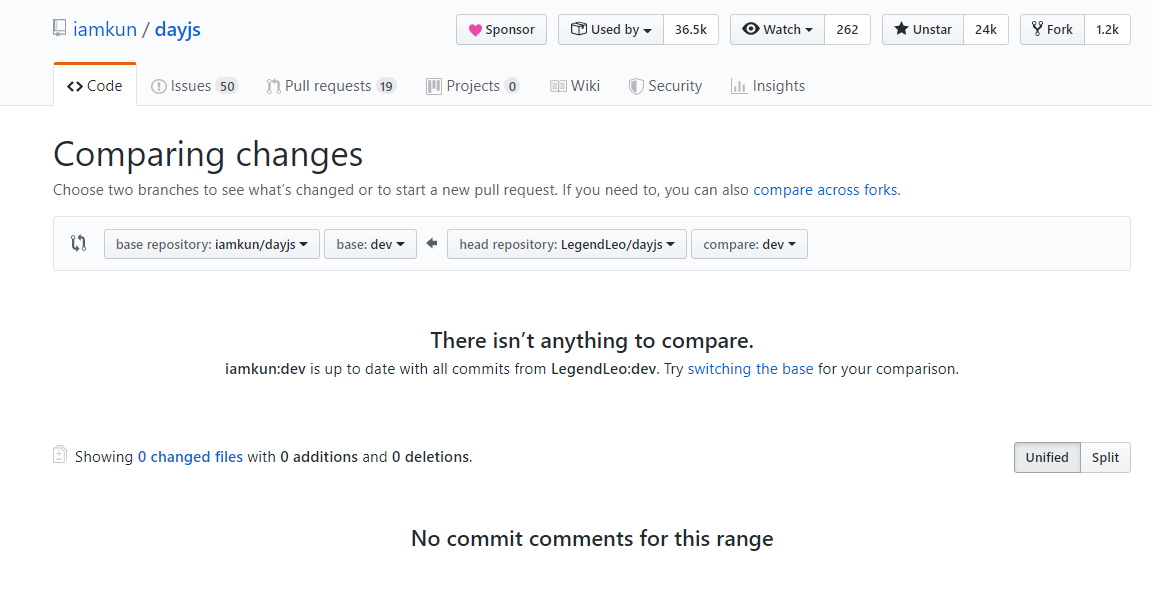The width and height of the screenshot is (1153, 590).
Task: Open base repository iamkun/dayjs dropdown
Action: [x=212, y=244]
